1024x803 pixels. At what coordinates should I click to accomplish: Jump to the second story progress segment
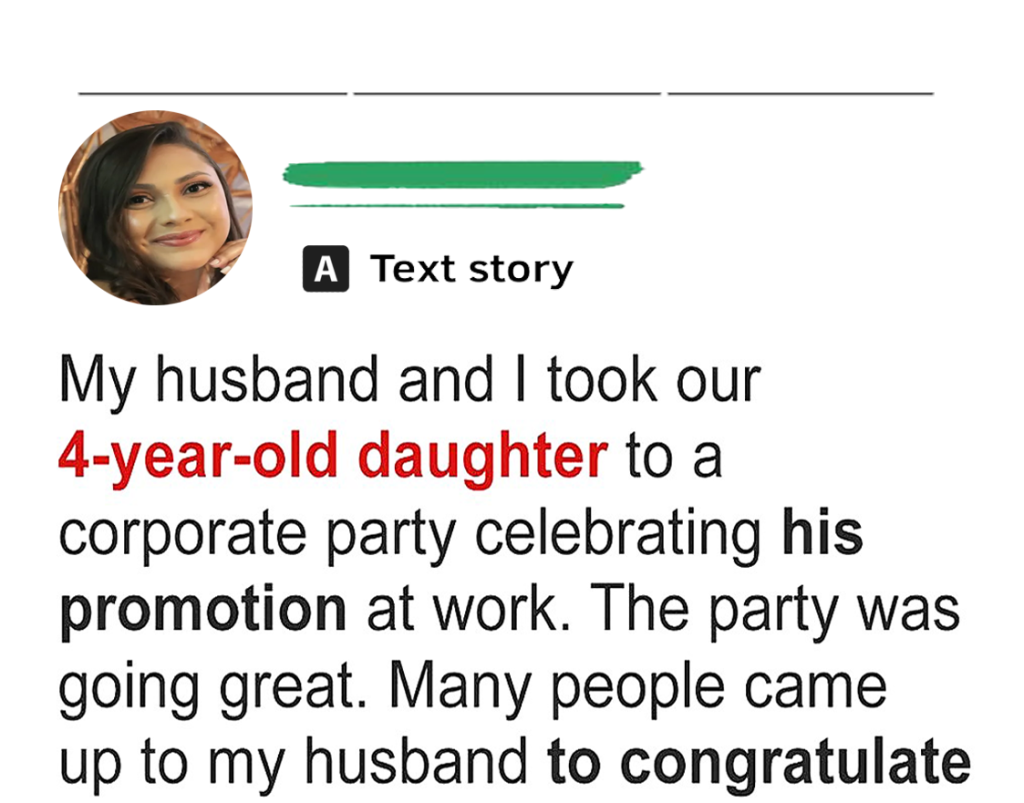point(506,94)
